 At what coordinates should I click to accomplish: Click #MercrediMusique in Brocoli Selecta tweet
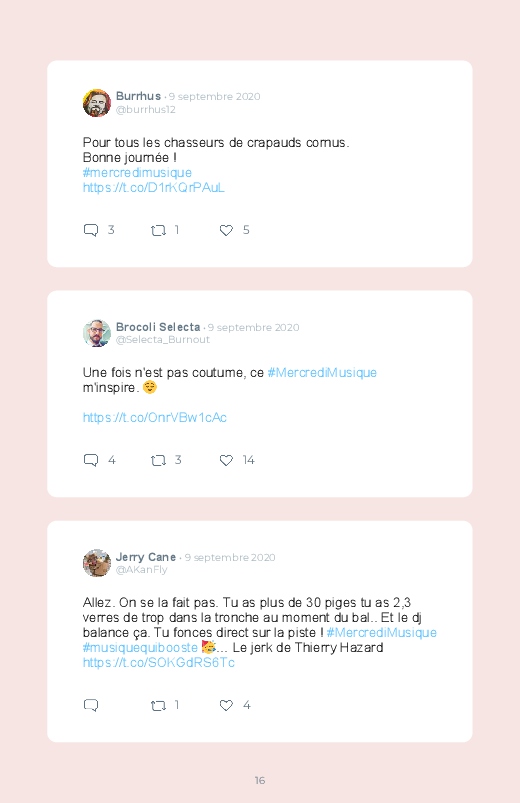pyautogui.click(x=322, y=372)
